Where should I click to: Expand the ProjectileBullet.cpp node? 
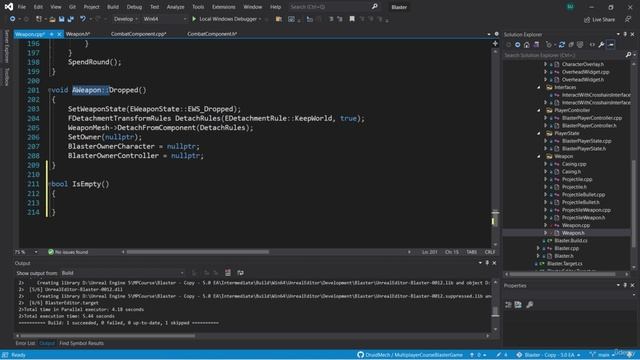pos(545,195)
